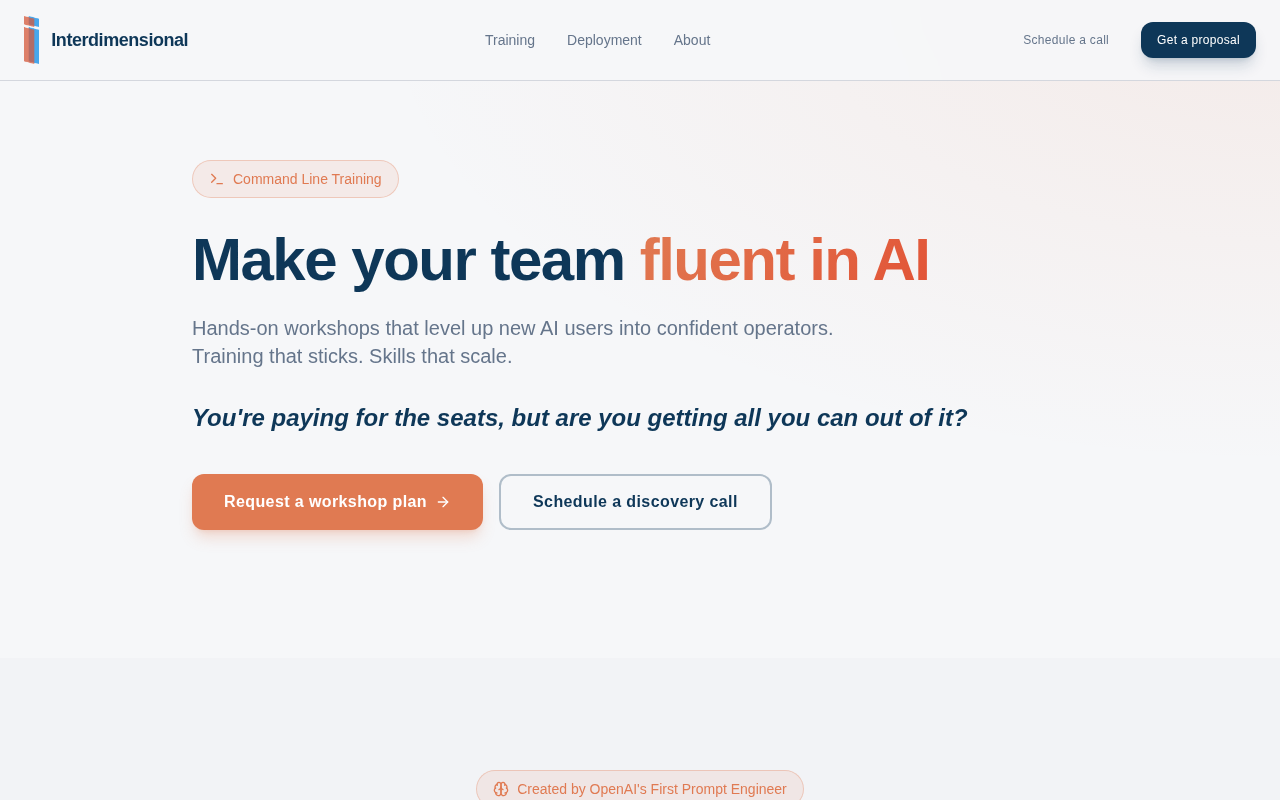The image size is (1280, 800).
Task: Open the Deployment nav item
Action: (604, 40)
